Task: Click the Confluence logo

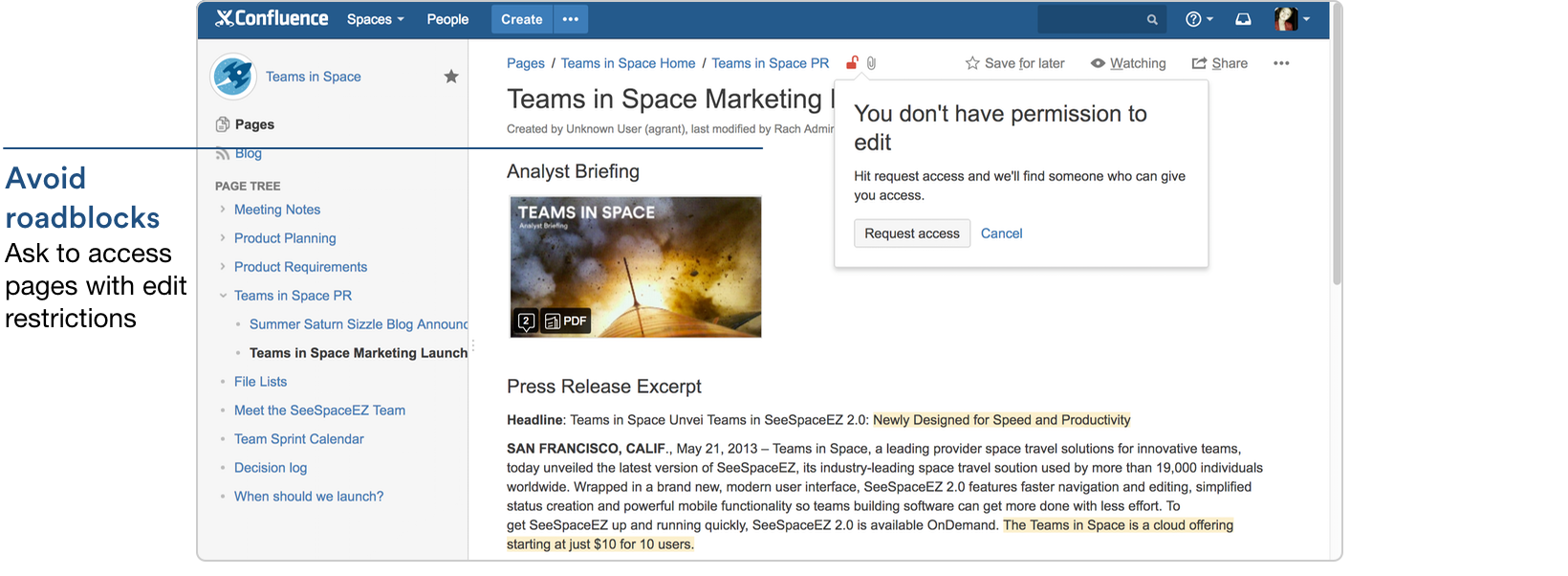Action: pos(272,18)
